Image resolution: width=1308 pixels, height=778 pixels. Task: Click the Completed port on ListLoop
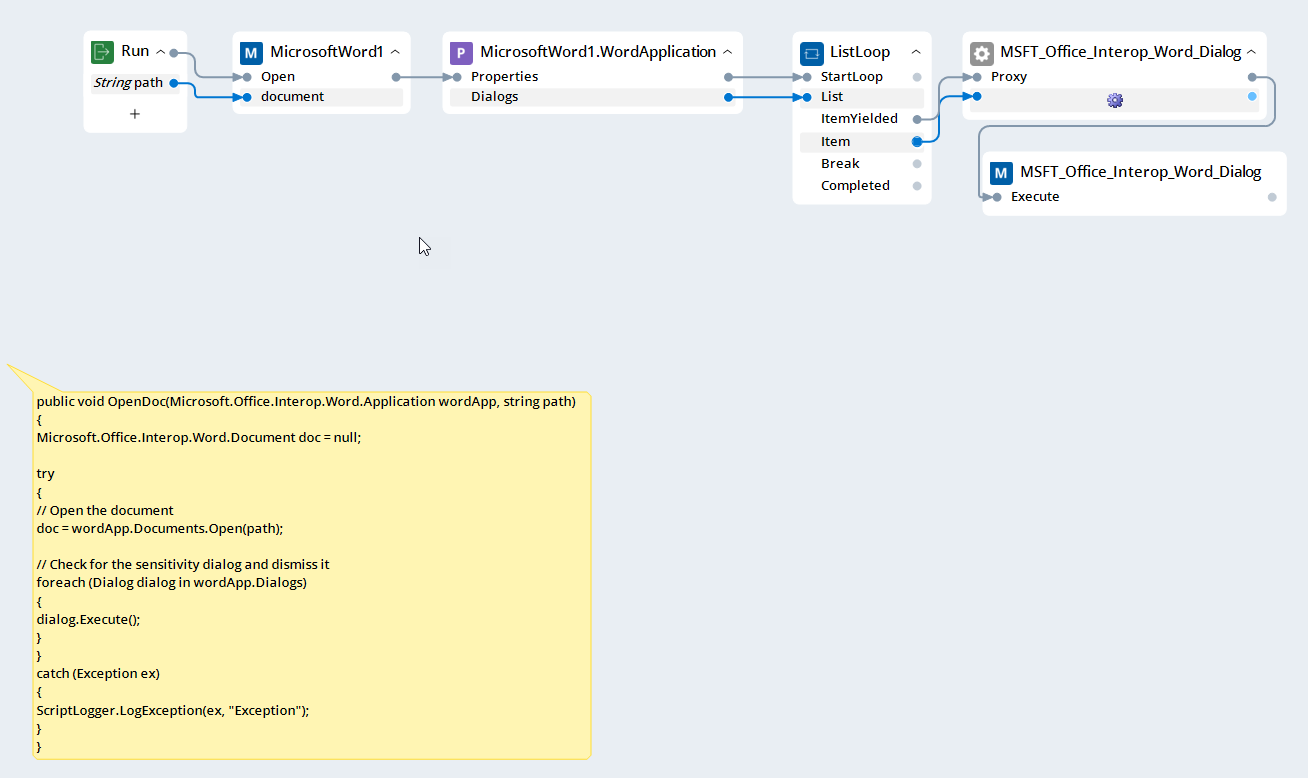[917, 186]
